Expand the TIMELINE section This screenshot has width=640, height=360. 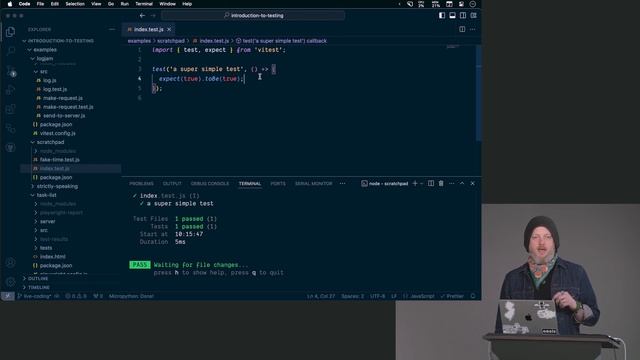tap(38, 287)
